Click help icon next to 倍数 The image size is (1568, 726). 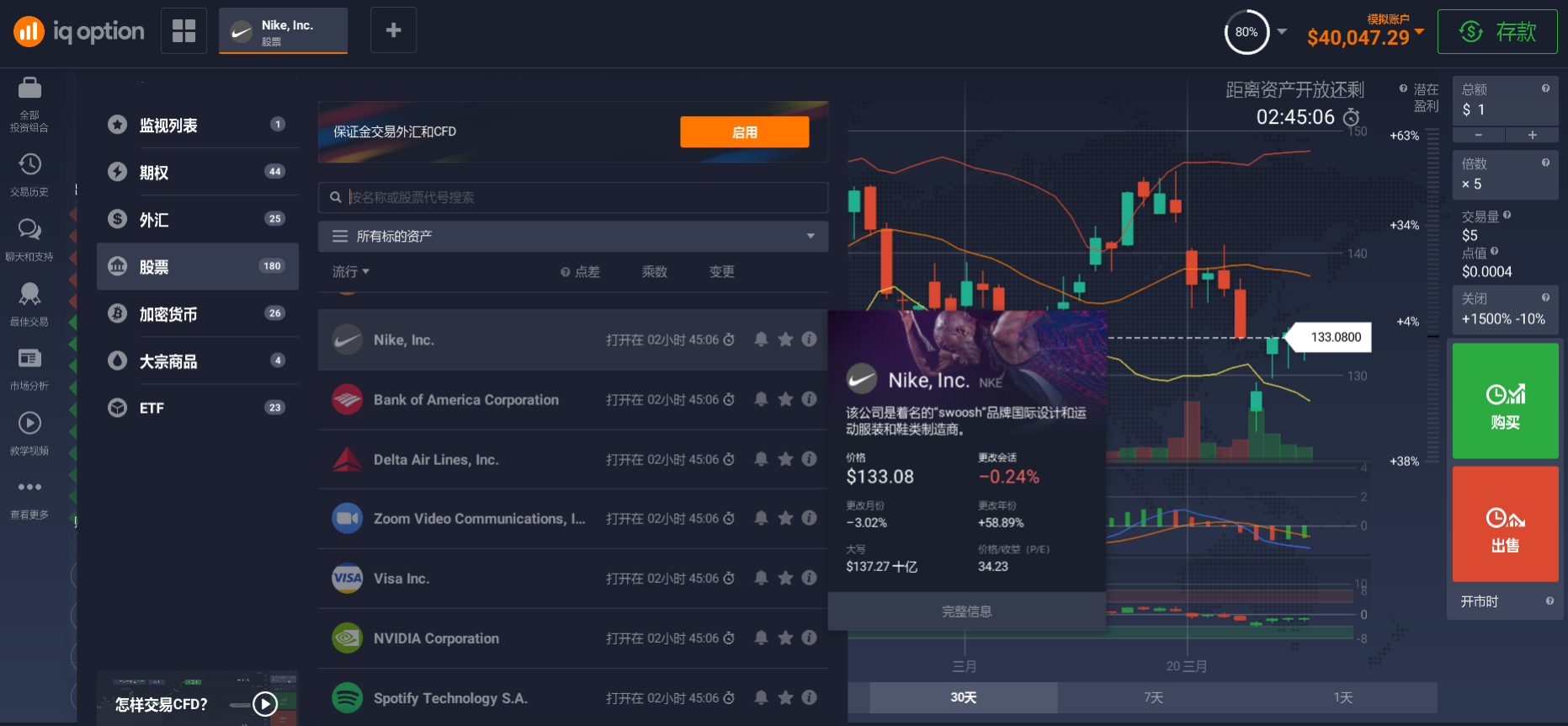pyautogui.click(x=1545, y=163)
